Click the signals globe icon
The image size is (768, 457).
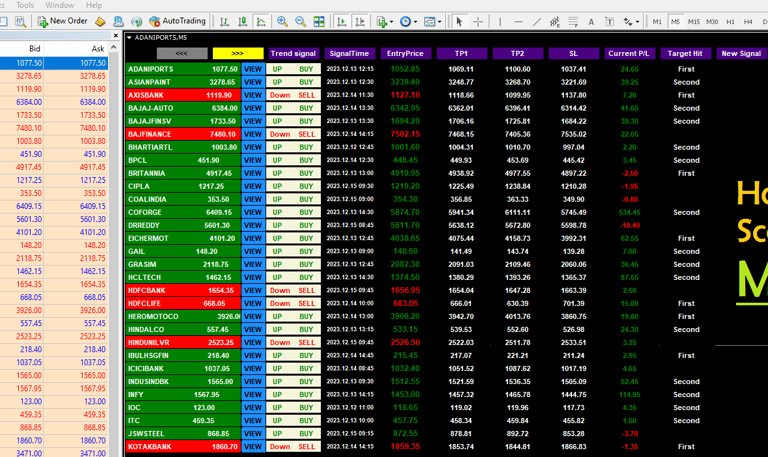(136, 22)
